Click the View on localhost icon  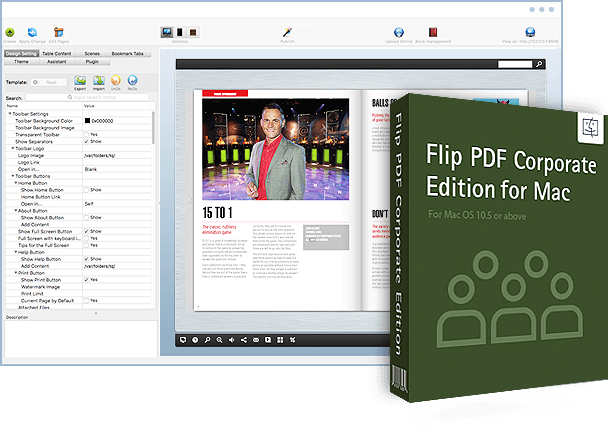coord(530,32)
